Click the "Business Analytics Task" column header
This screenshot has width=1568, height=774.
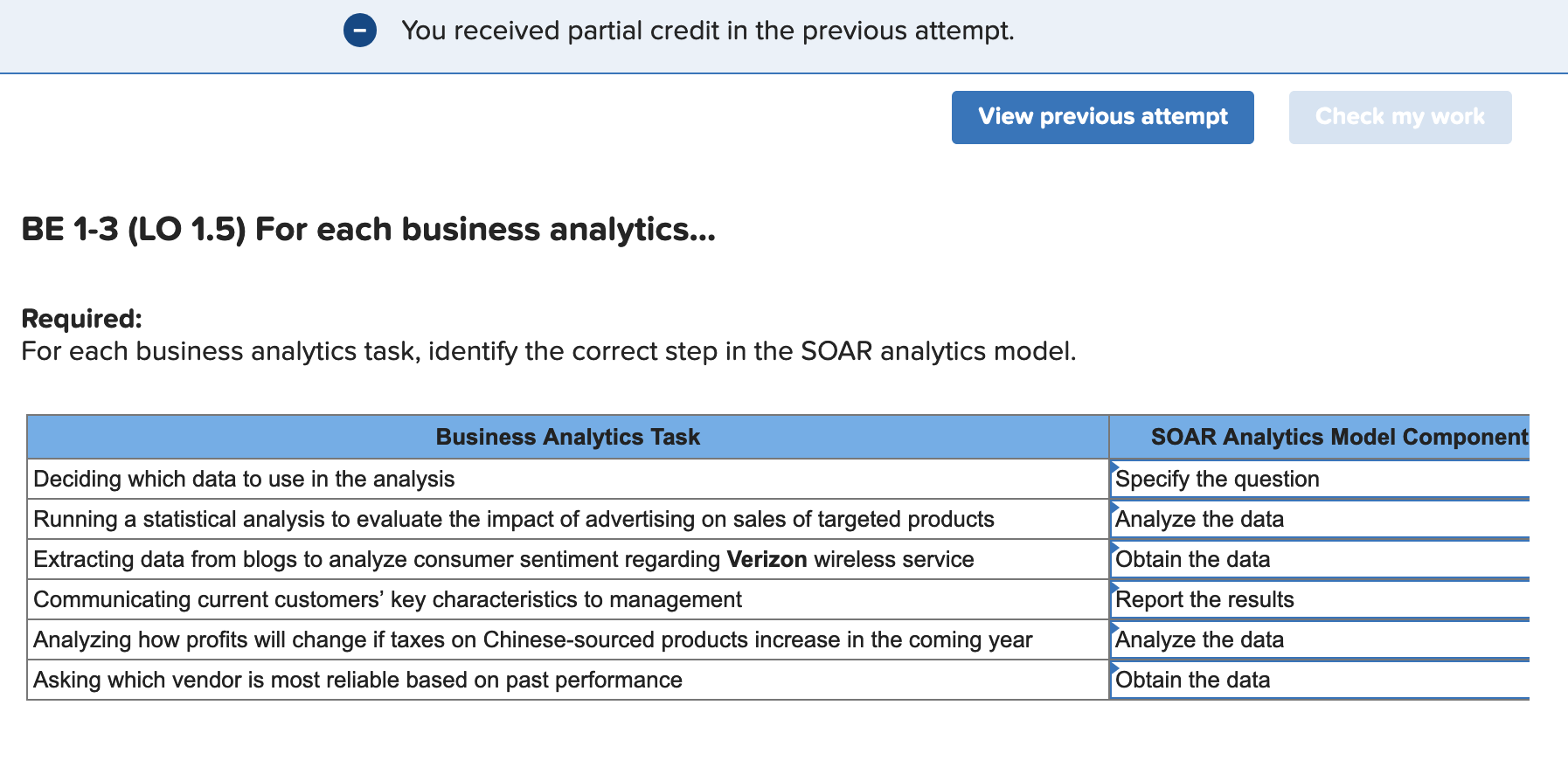pyautogui.click(x=568, y=437)
